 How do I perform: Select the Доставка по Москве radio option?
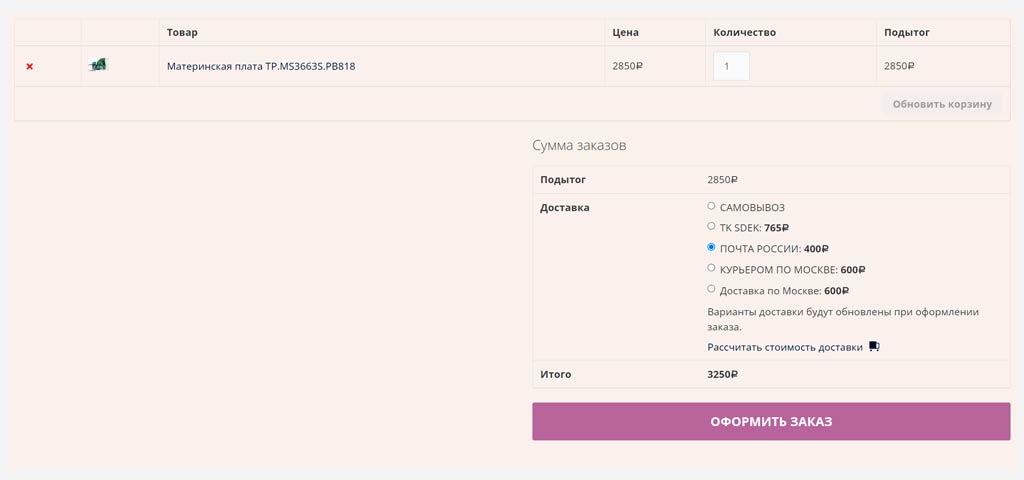(x=711, y=289)
